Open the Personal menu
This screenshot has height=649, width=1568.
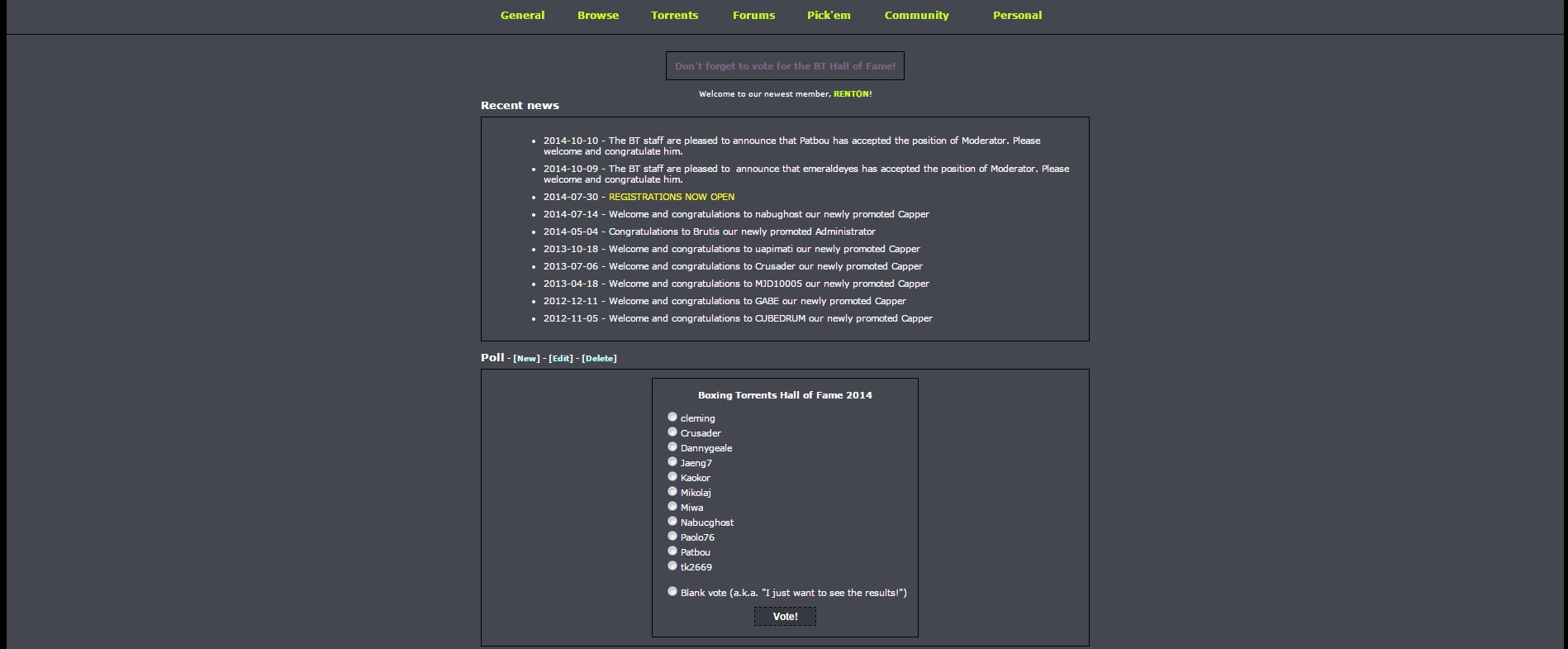pyautogui.click(x=1017, y=15)
